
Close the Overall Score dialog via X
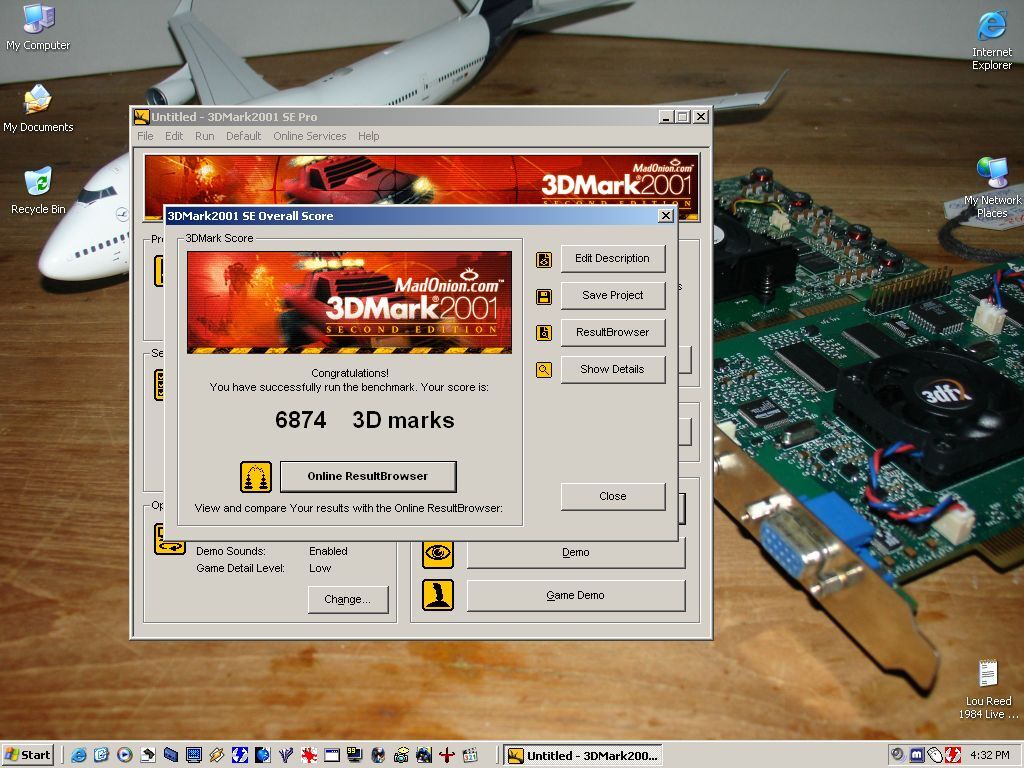point(665,216)
